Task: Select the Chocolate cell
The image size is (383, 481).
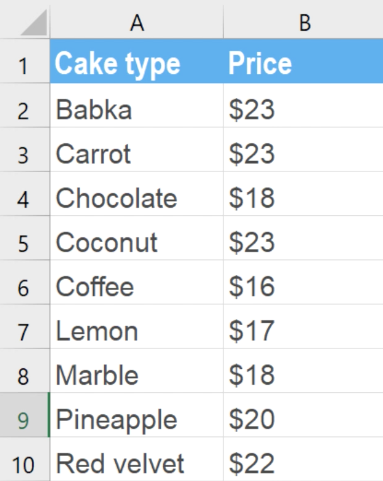Action: coord(137,194)
